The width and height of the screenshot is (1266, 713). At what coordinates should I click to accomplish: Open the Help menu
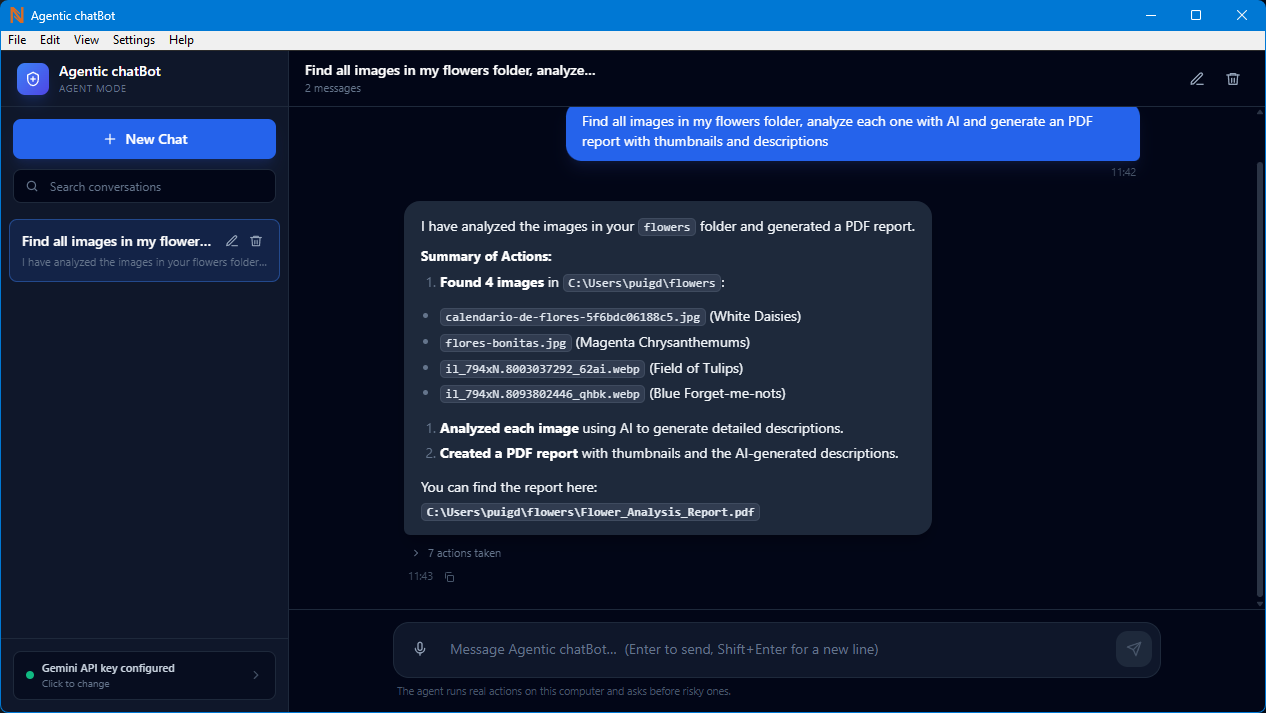pos(182,40)
